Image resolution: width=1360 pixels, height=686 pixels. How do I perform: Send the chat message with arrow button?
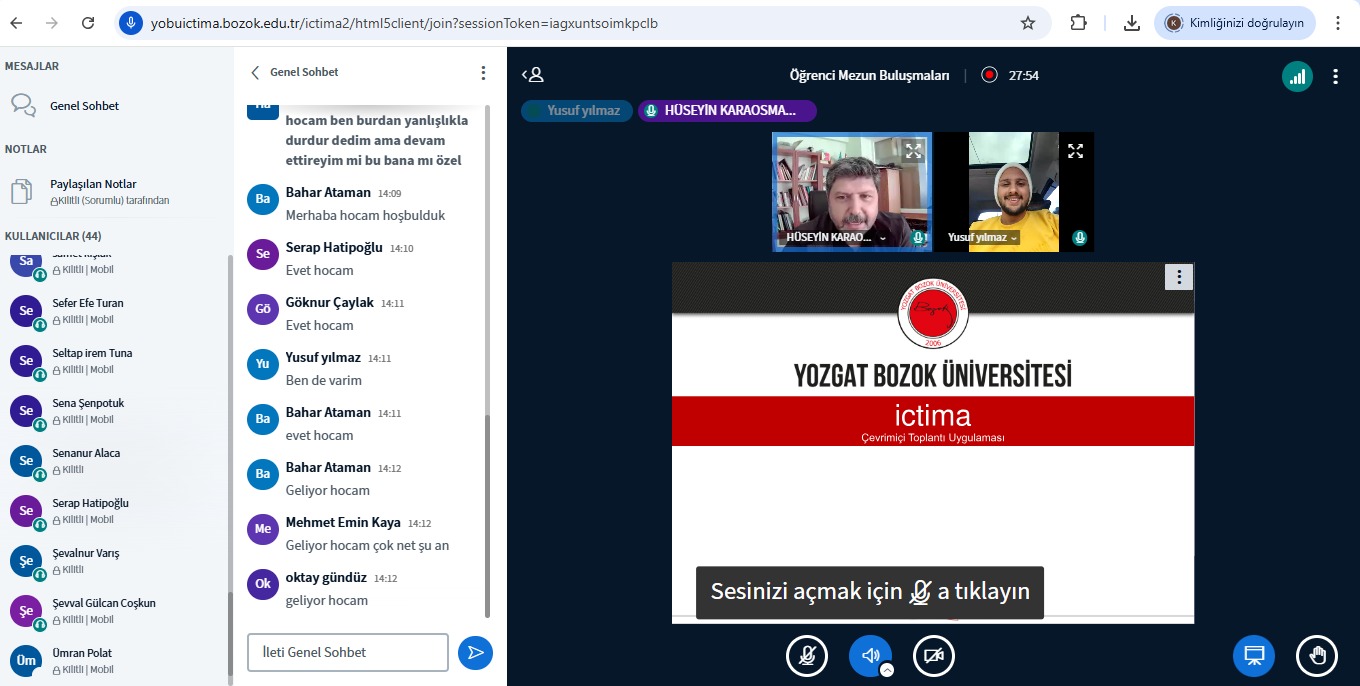coord(476,652)
